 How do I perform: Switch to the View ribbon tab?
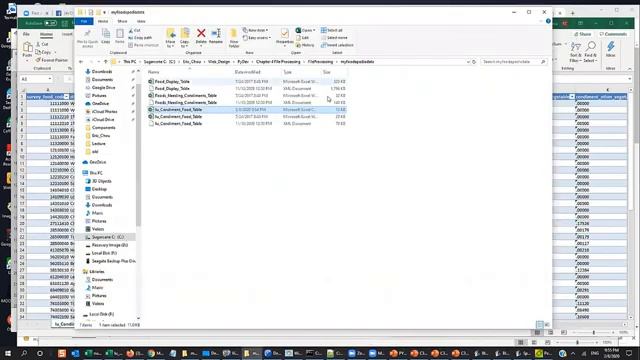tap(141, 21)
